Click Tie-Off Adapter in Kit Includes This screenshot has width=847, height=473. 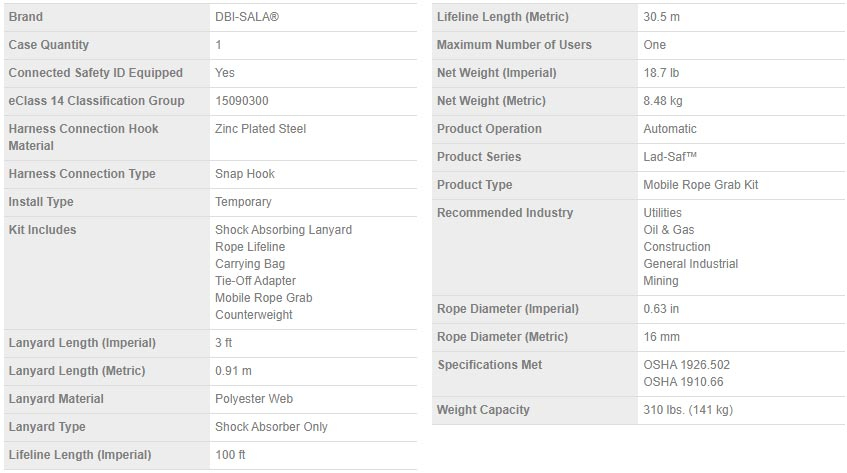256,281
